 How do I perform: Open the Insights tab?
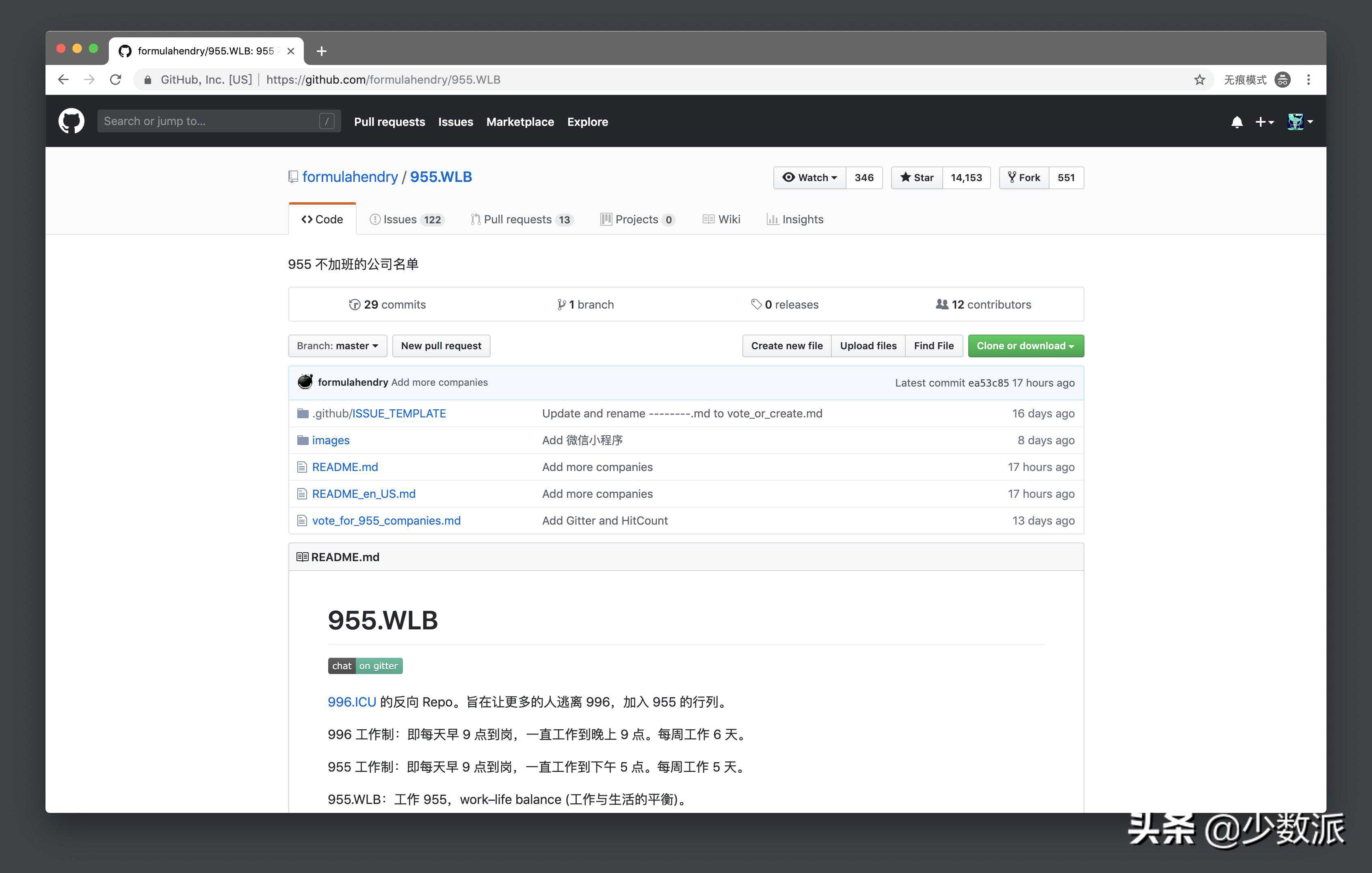pos(795,219)
